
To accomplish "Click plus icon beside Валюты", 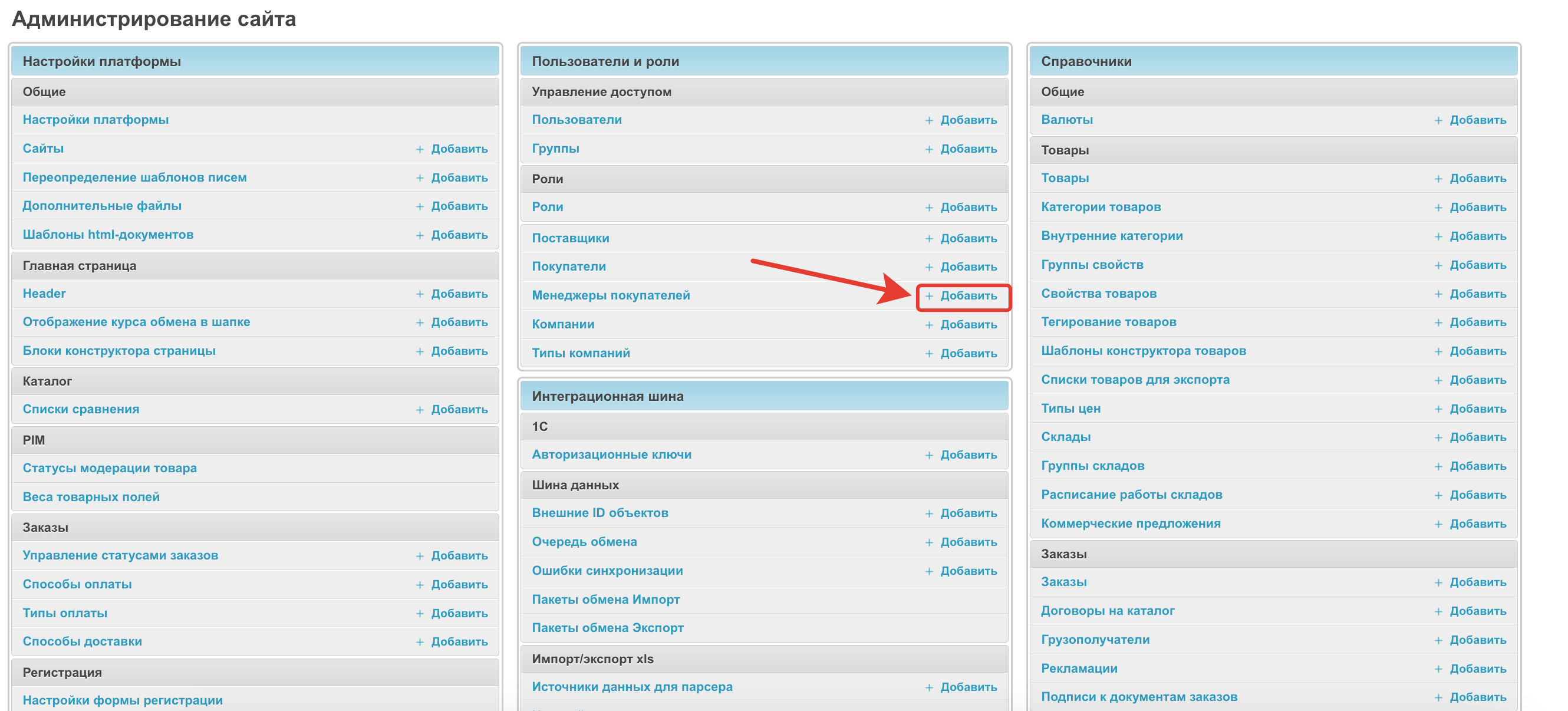I will pyautogui.click(x=1438, y=120).
